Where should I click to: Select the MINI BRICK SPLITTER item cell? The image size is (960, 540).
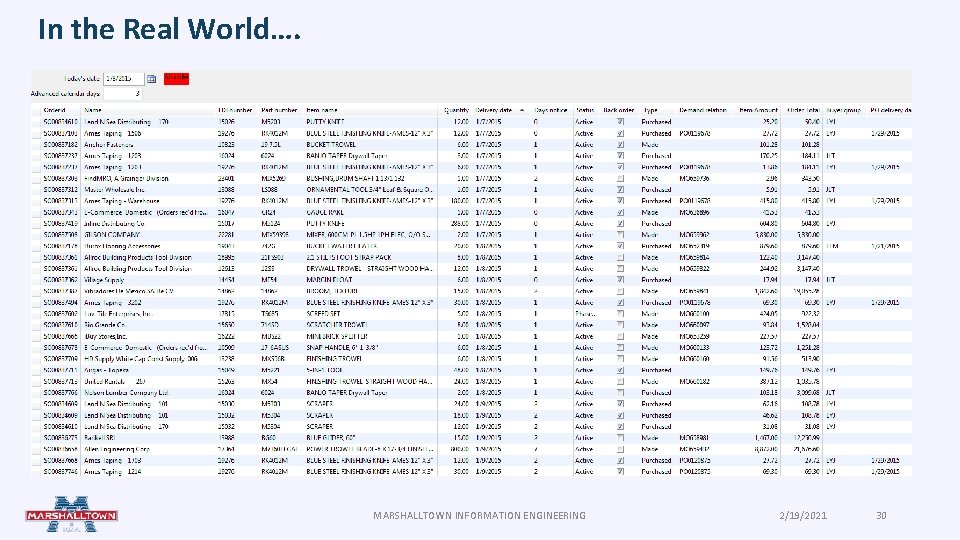click(x=337, y=336)
